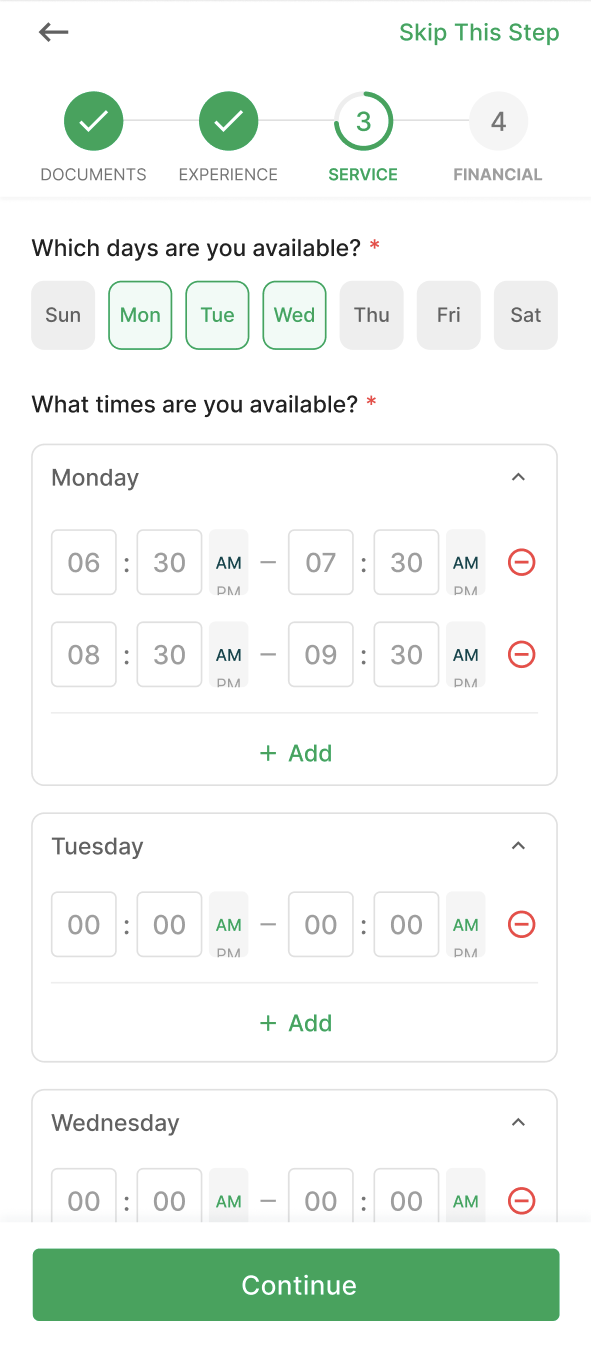Open the completed Documents step checkmark
This screenshot has height=1372, width=591.
click(94, 122)
